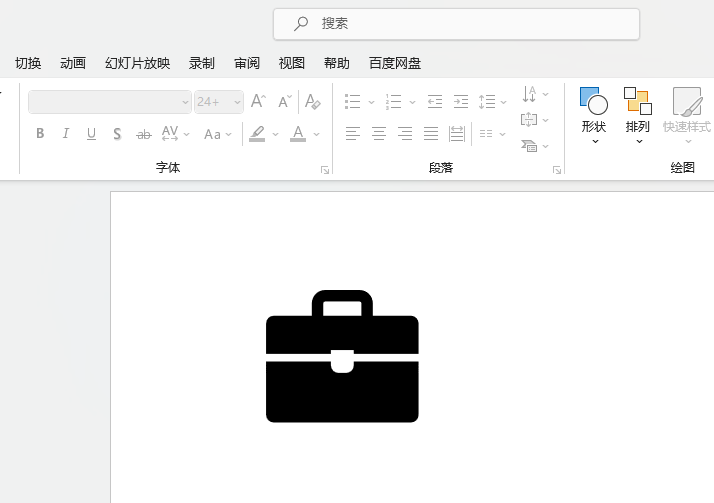Toggle strikethrough formatting
This screenshot has width=714, height=503.
143,134
